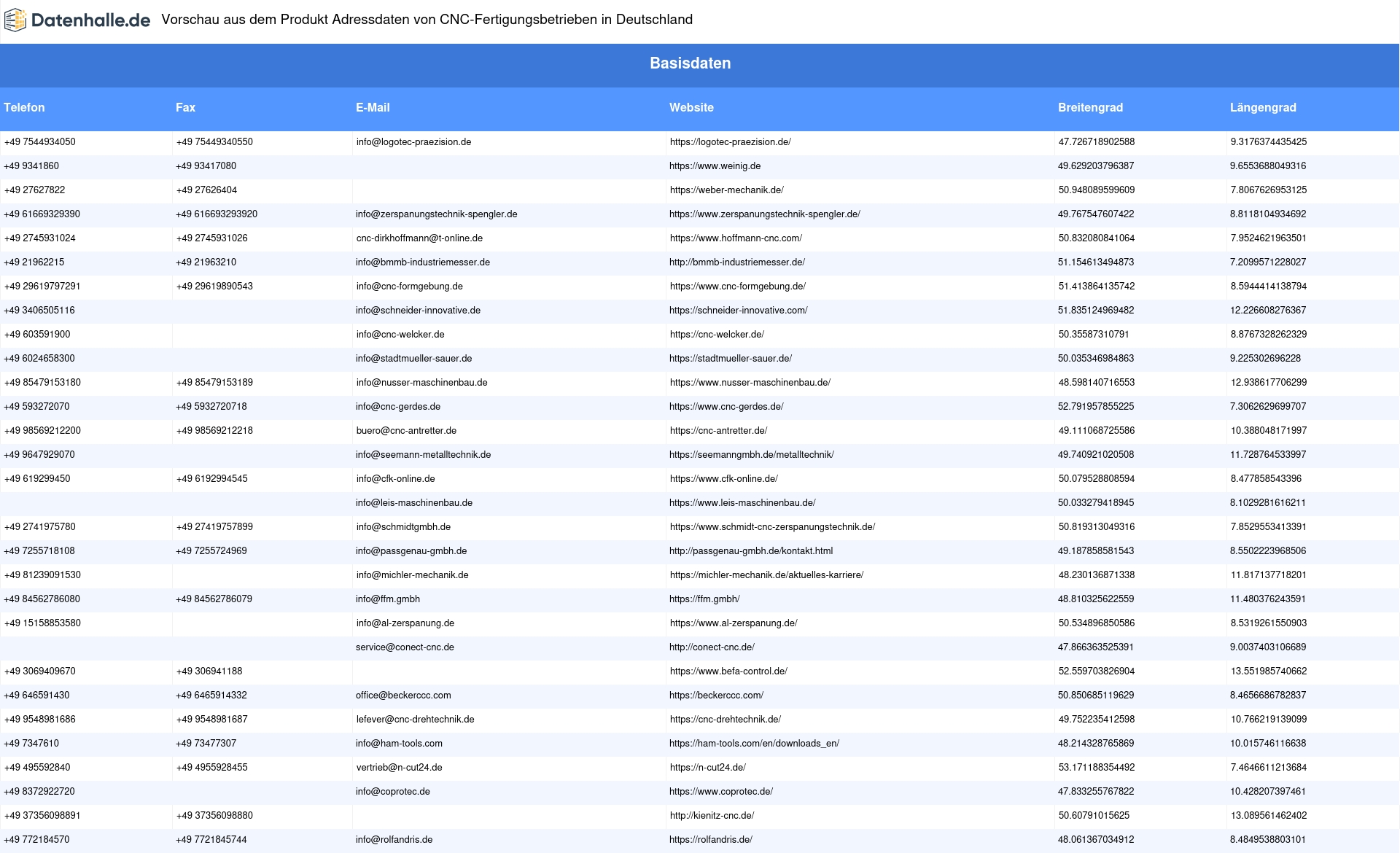1400x853 pixels.
Task: Click the Fax column header
Action: coord(185,108)
